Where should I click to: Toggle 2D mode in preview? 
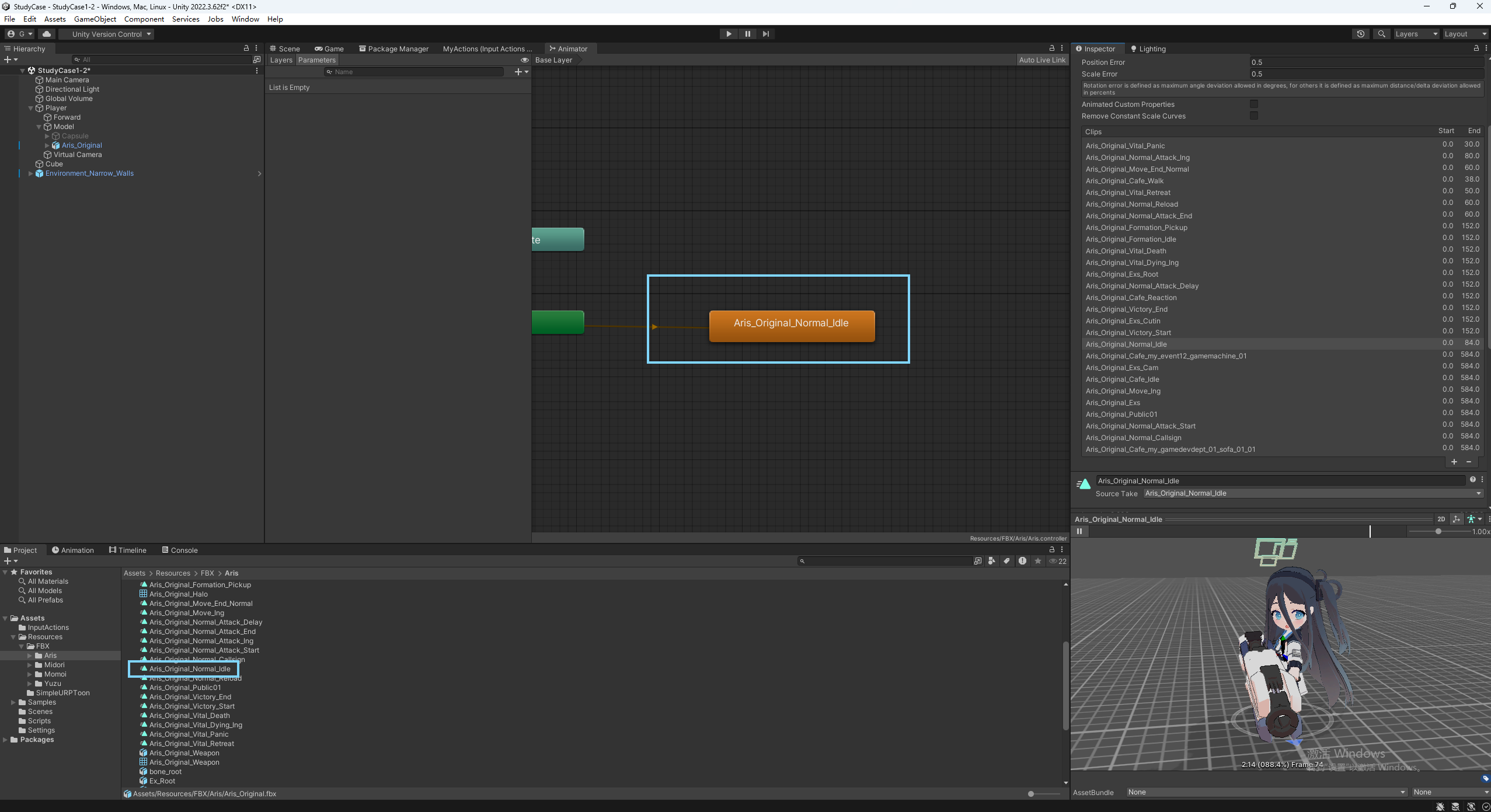(1441, 519)
